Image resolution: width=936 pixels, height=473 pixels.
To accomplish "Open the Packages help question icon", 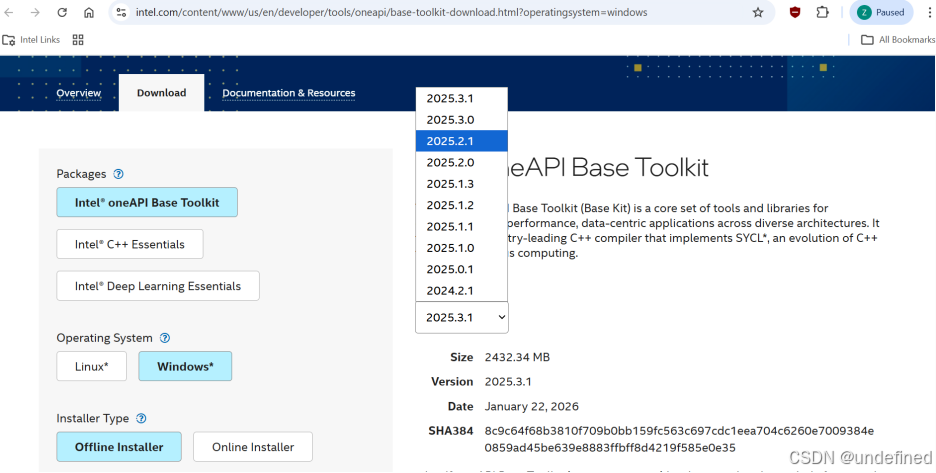I will [118, 174].
